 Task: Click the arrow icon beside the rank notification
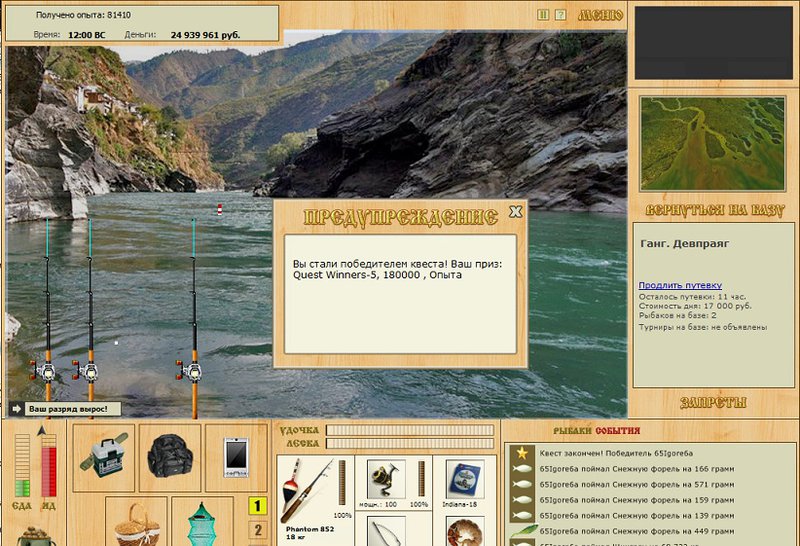coord(16,409)
